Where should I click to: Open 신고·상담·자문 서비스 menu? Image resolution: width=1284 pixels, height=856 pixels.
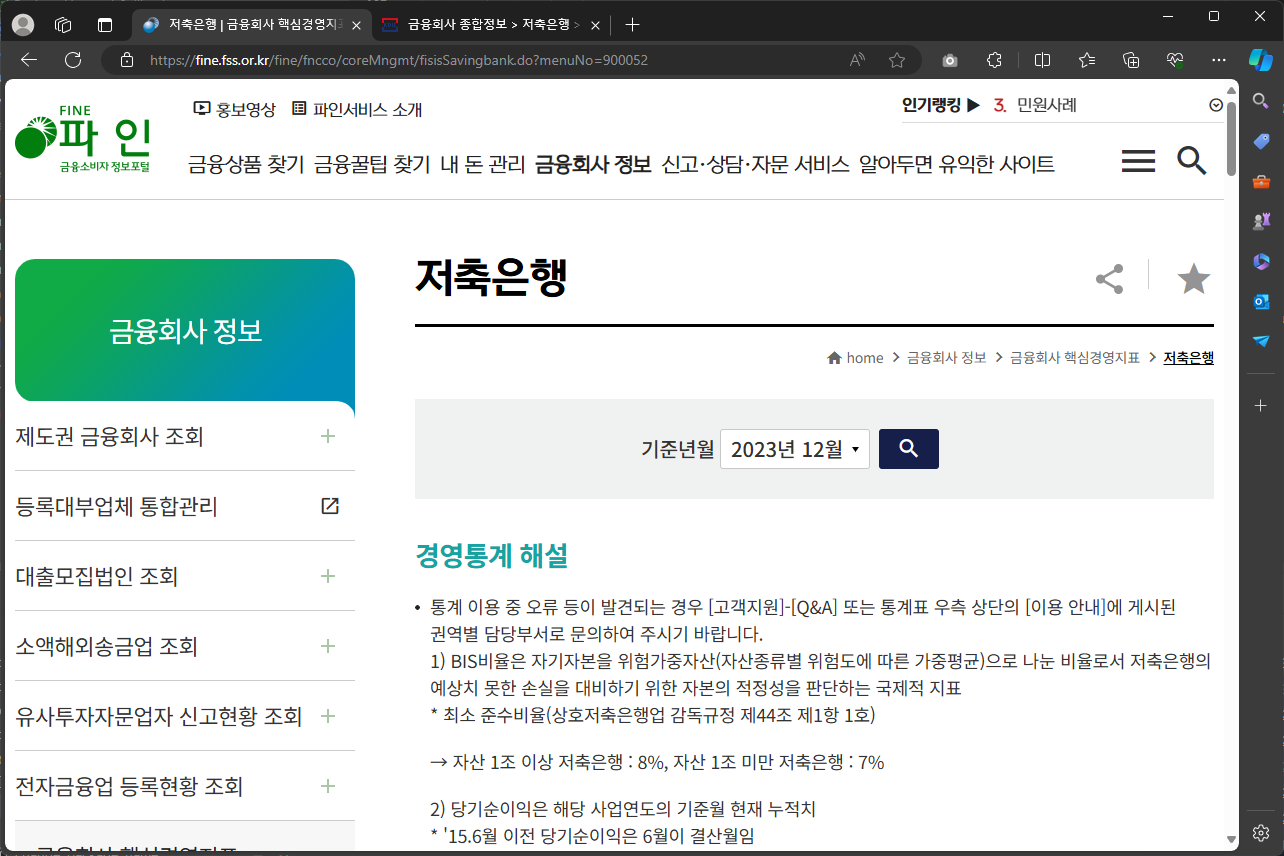(x=755, y=164)
